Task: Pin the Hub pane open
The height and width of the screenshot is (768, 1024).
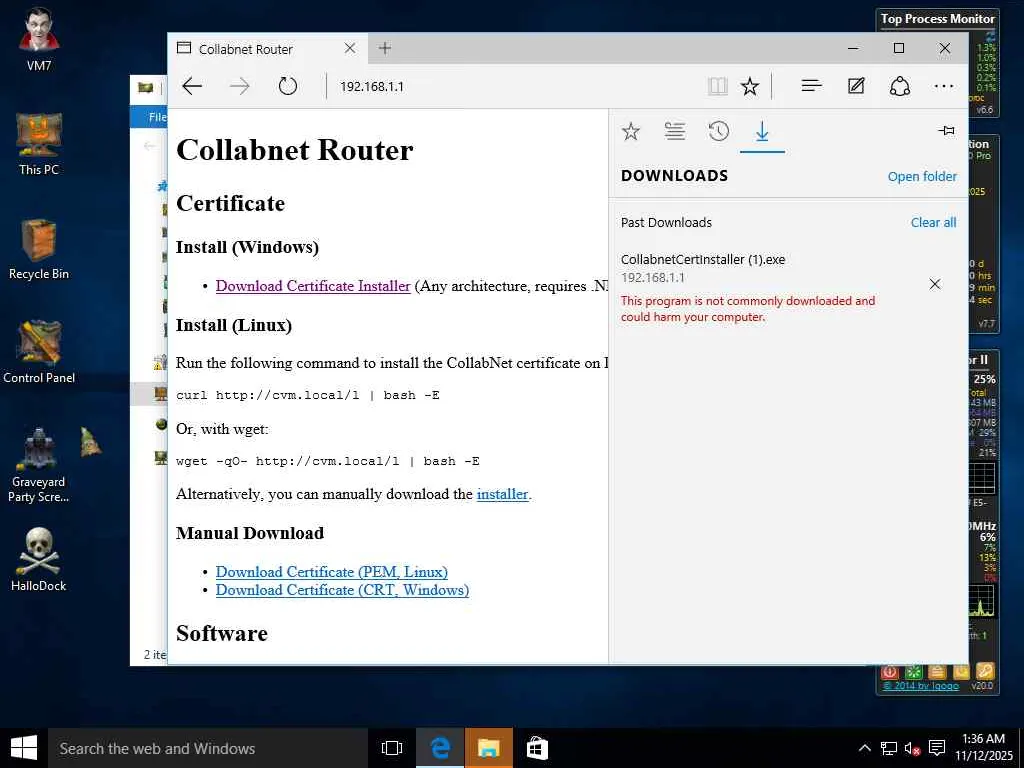Action: pos(946,131)
